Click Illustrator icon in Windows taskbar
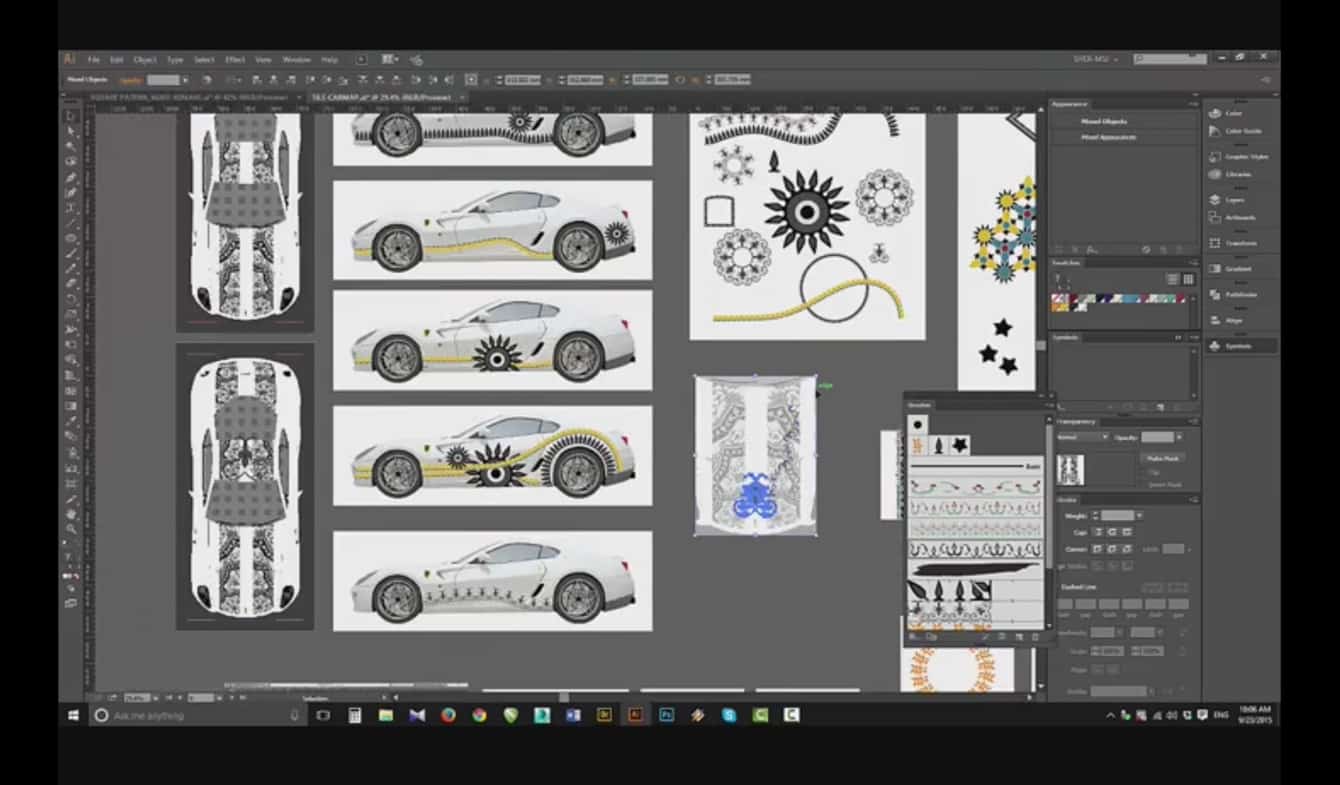 [634, 715]
